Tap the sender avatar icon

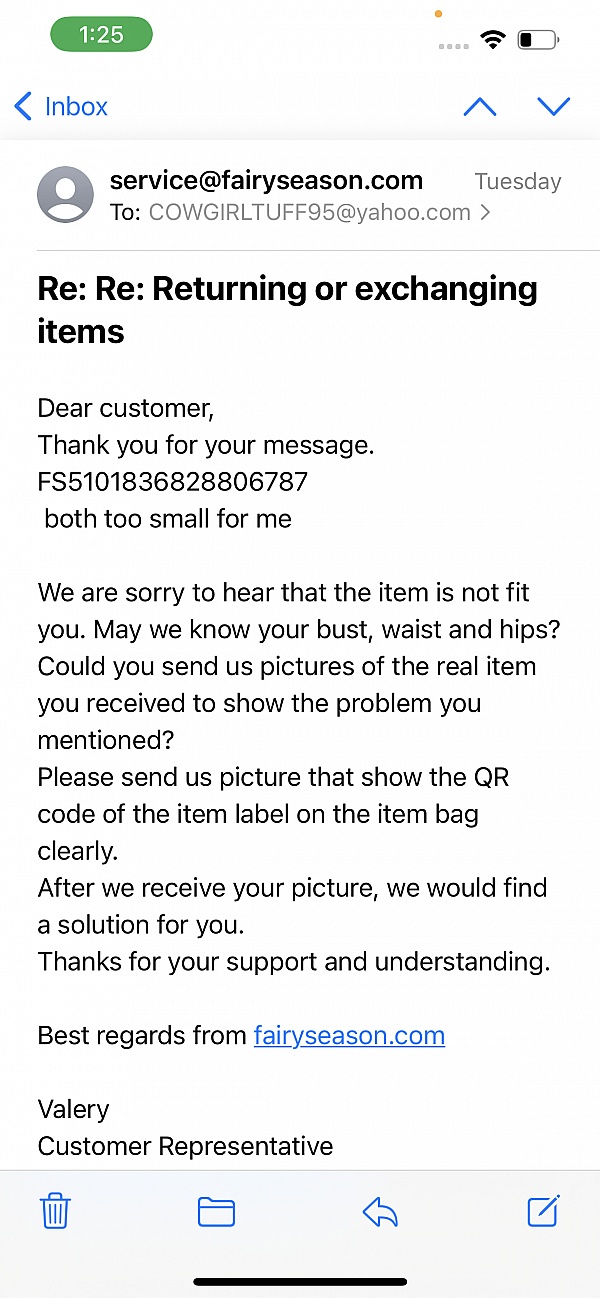tap(65, 194)
